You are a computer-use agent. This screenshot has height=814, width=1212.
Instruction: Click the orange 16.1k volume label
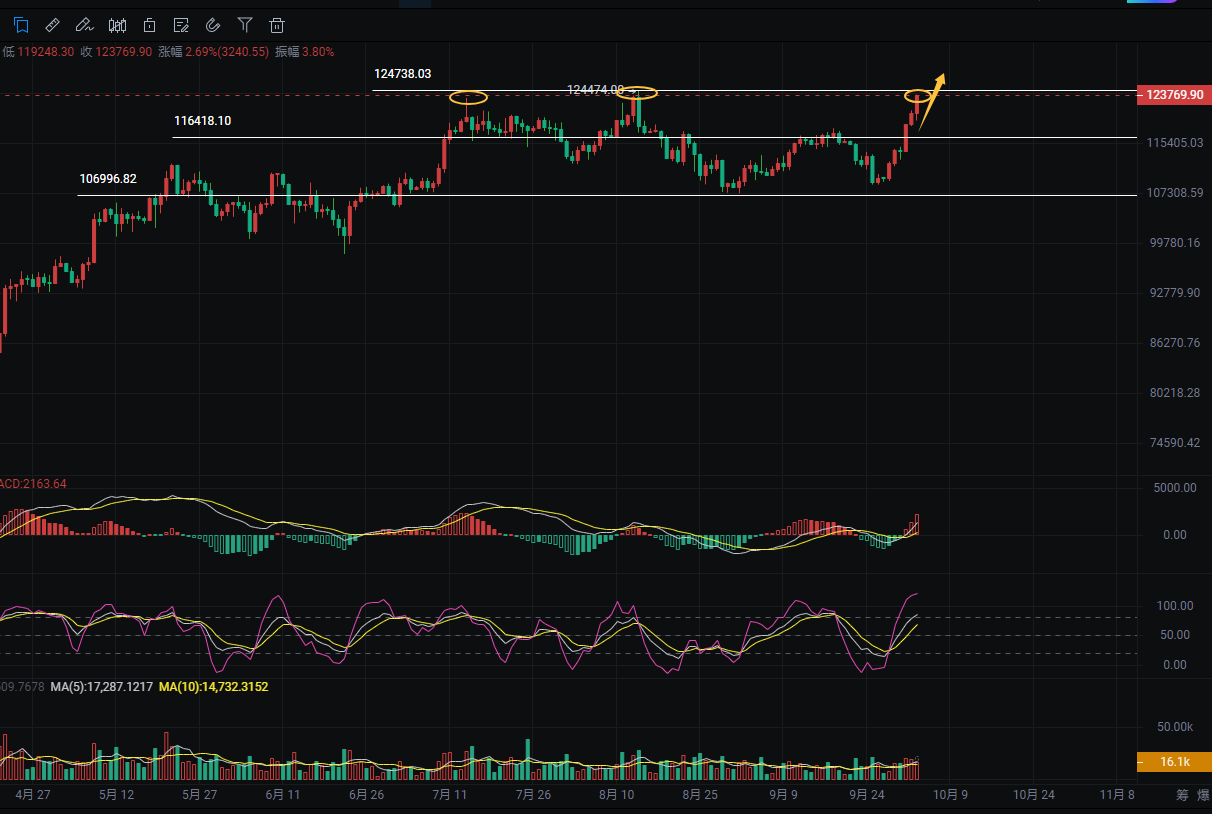click(1174, 763)
